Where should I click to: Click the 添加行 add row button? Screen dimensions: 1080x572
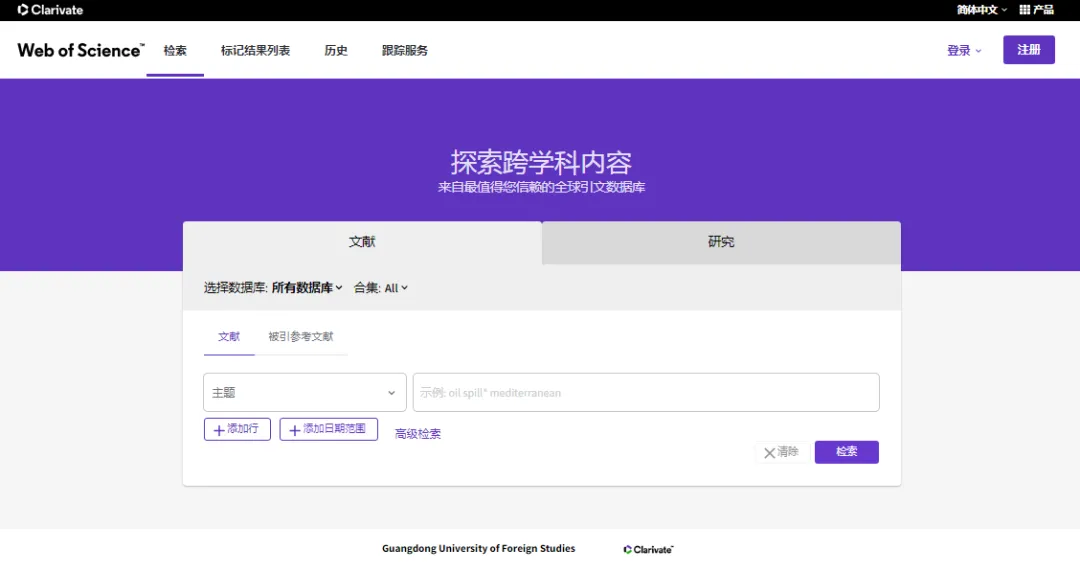pyautogui.click(x=237, y=429)
